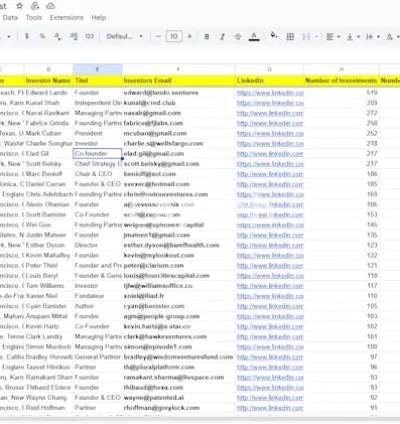Click the name Fabrice Grinda
This screenshot has width=400, height=424.
(x=47, y=123)
